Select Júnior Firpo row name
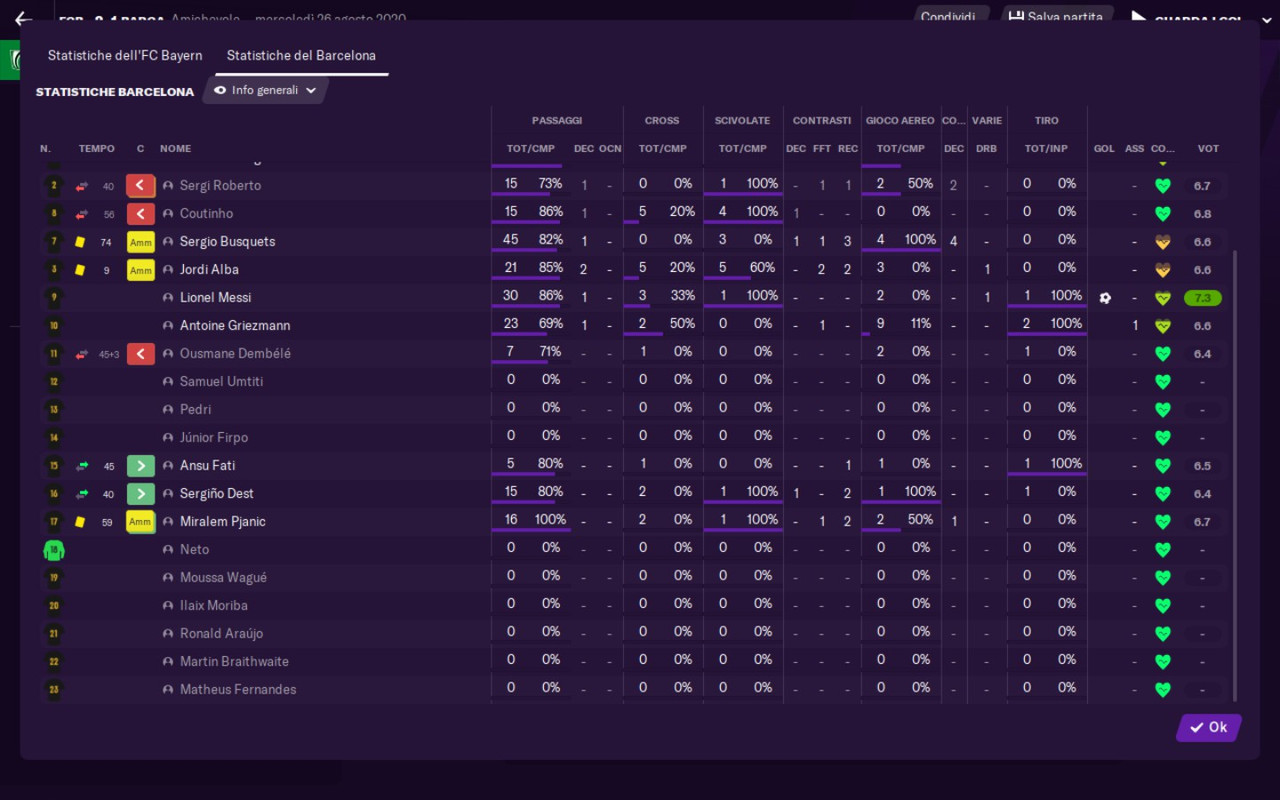 click(x=214, y=438)
